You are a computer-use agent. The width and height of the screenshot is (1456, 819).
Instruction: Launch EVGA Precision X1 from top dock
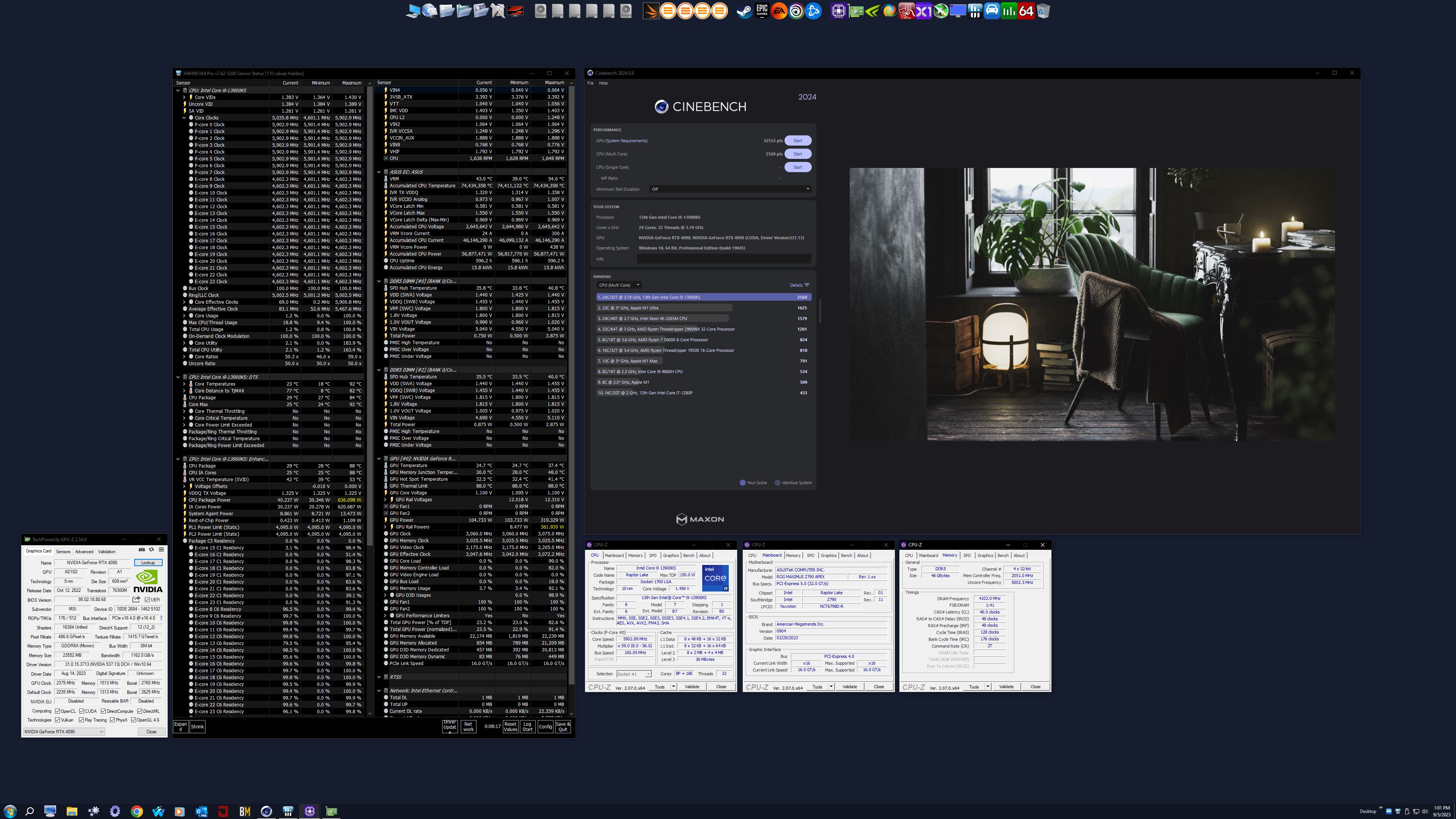[924, 11]
